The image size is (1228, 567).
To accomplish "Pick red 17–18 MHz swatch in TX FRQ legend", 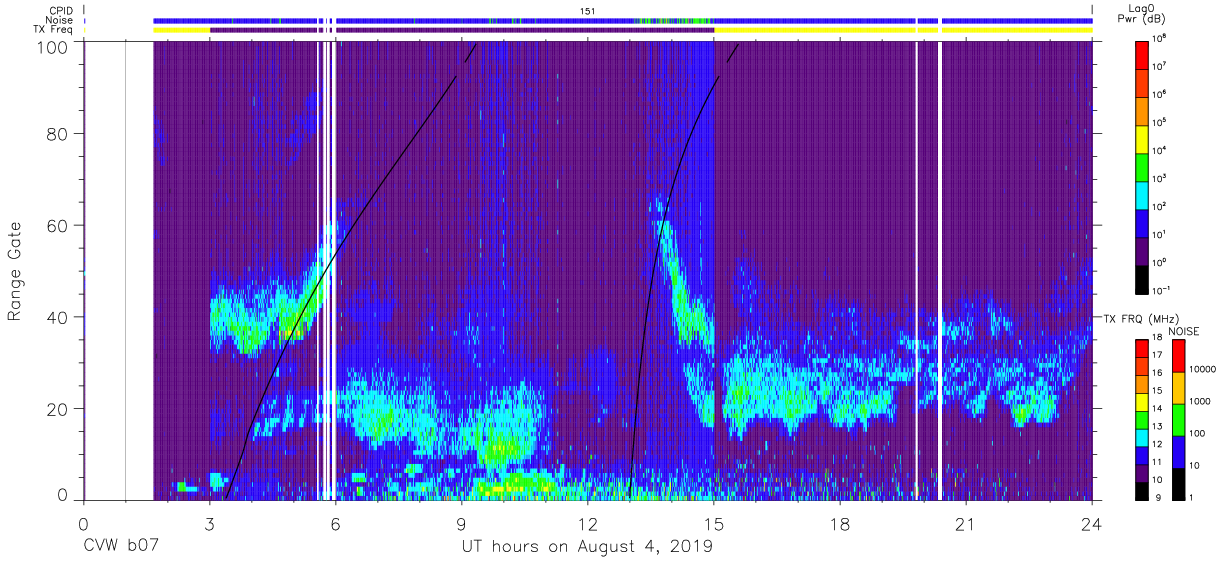I will pyautogui.click(x=1142, y=349).
